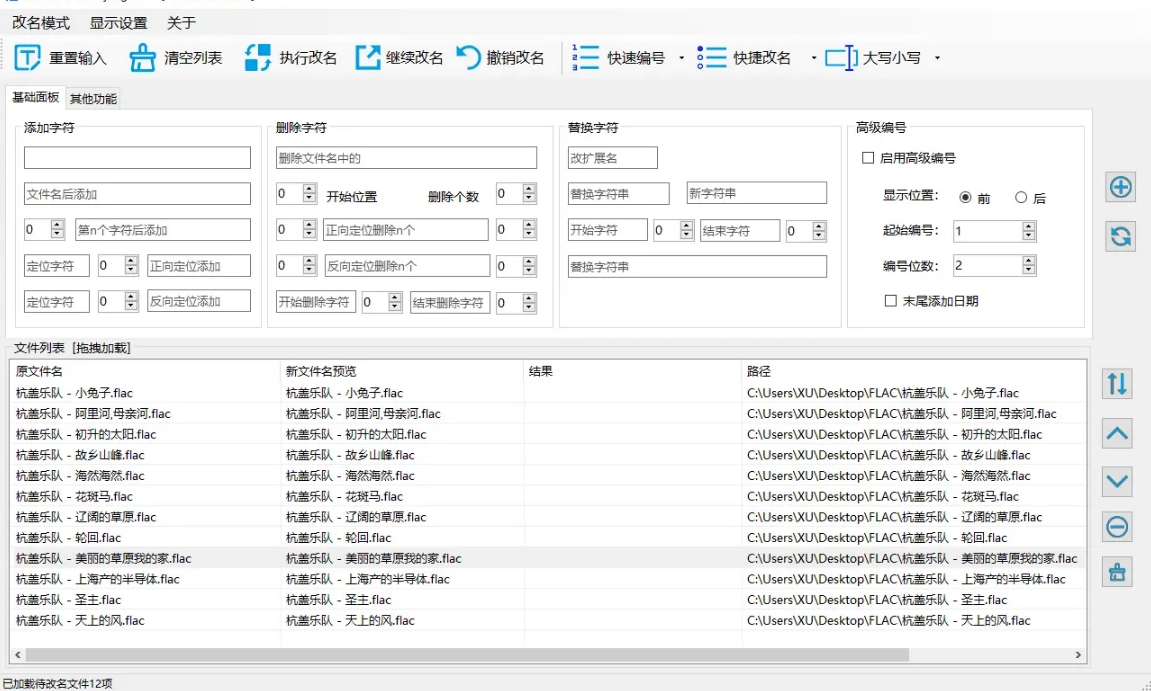The image size is (1151, 691).
Task: Open the 大写小写 dropdown arrow
Action: pos(937,58)
